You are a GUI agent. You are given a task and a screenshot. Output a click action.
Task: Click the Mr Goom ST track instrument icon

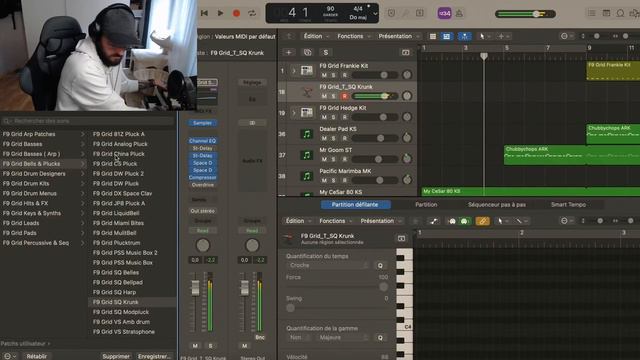tap(307, 155)
